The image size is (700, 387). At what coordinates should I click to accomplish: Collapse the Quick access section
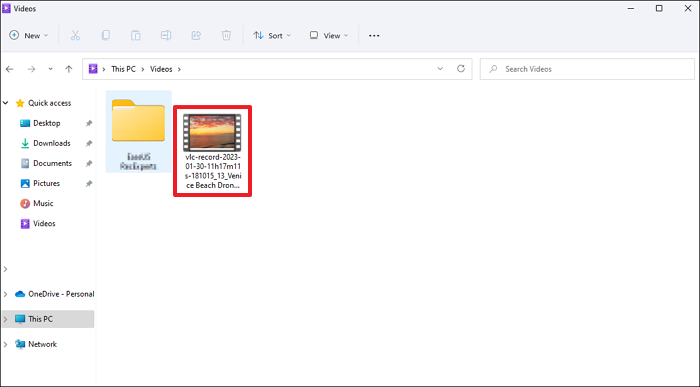6,103
